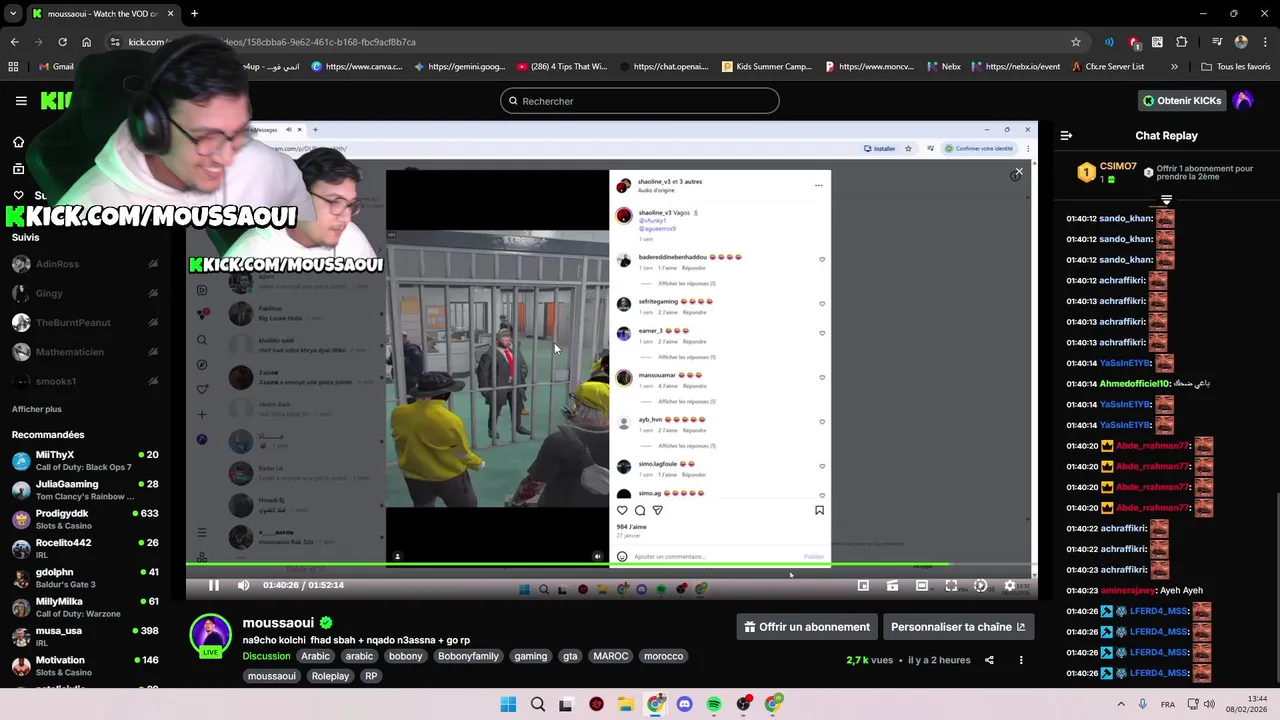Screen dimensions: 1280x720
Task: Open the Kids Summer Camp bookmark
Action: (766, 67)
